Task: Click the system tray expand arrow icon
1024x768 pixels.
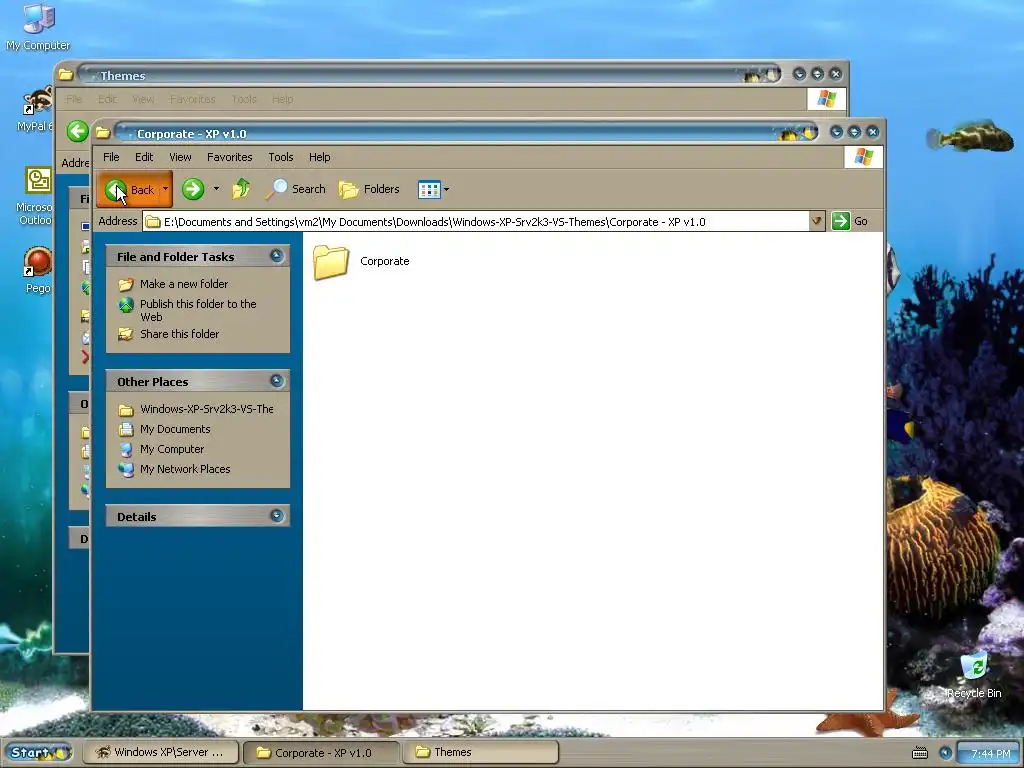Action: [x=945, y=753]
